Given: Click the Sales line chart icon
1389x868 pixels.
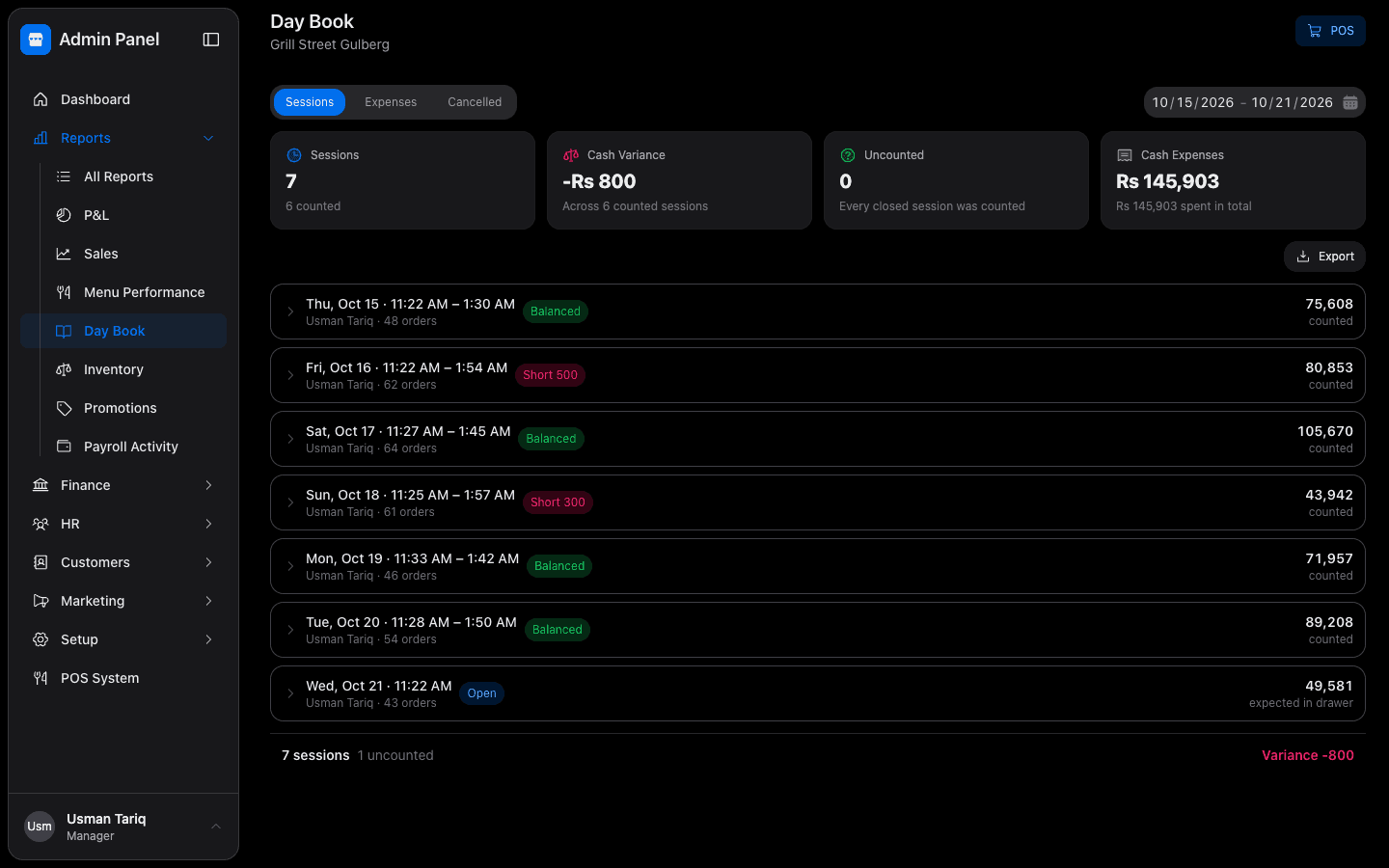Looking at the screenshot, I should click(x=64, y=254).
